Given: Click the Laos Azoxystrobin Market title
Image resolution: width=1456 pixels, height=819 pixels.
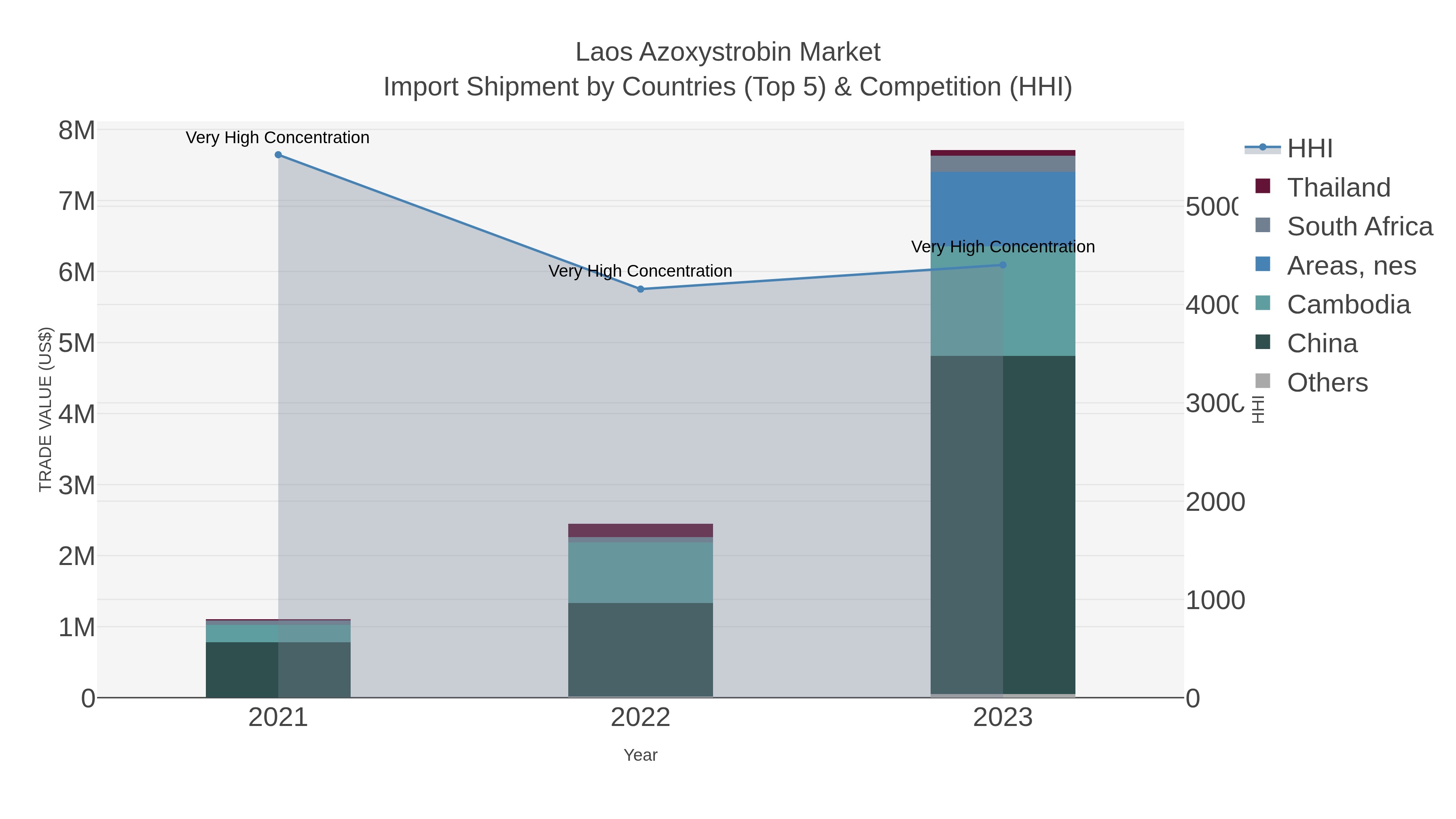Looking at the screenshot, I should [728, 52].
